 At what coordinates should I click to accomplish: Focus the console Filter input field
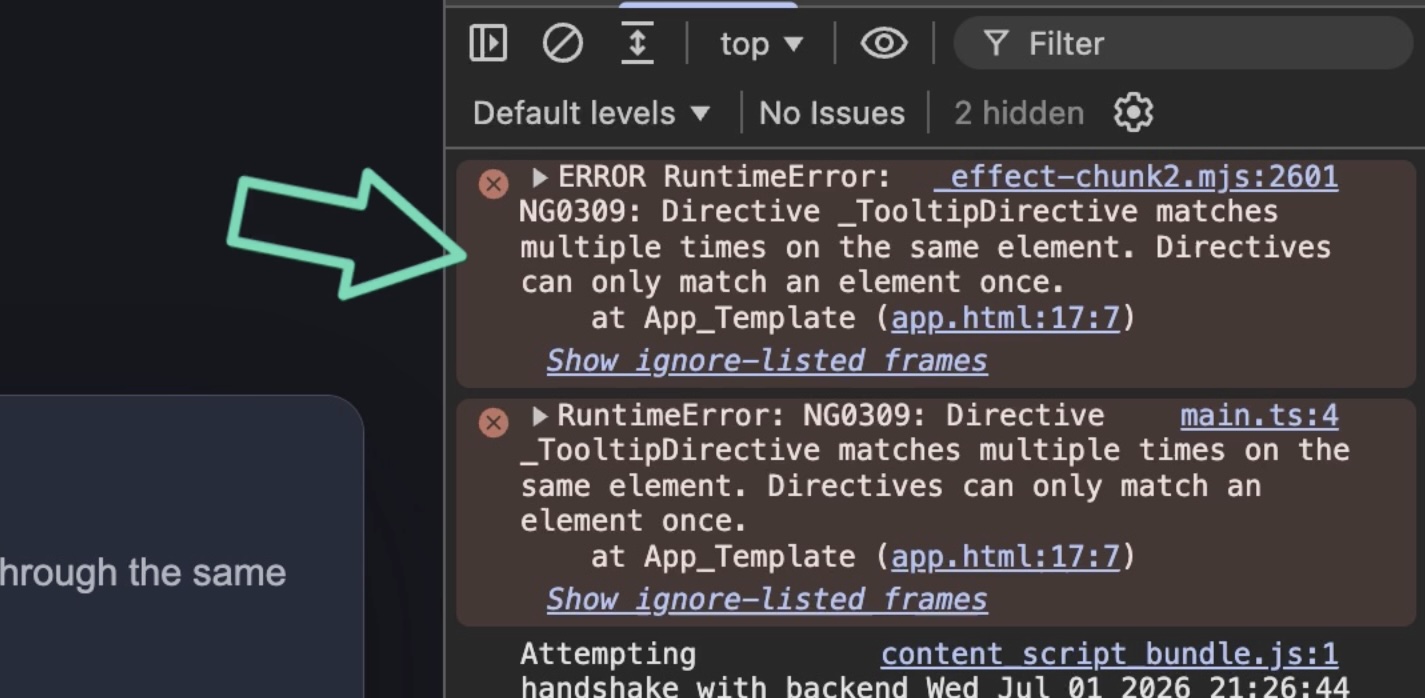pos(1183,43)
